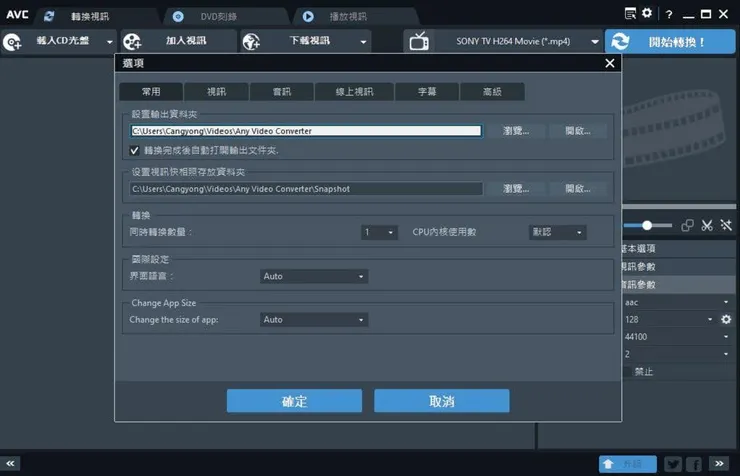The image size is (740, 476).
Task: Open 載入CD光盤 dropdown arrow
Action: (109, 42)
